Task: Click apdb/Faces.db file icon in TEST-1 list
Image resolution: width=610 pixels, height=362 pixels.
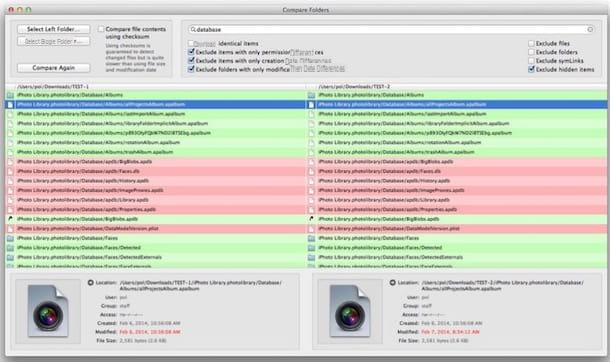Action: (10, 171)
